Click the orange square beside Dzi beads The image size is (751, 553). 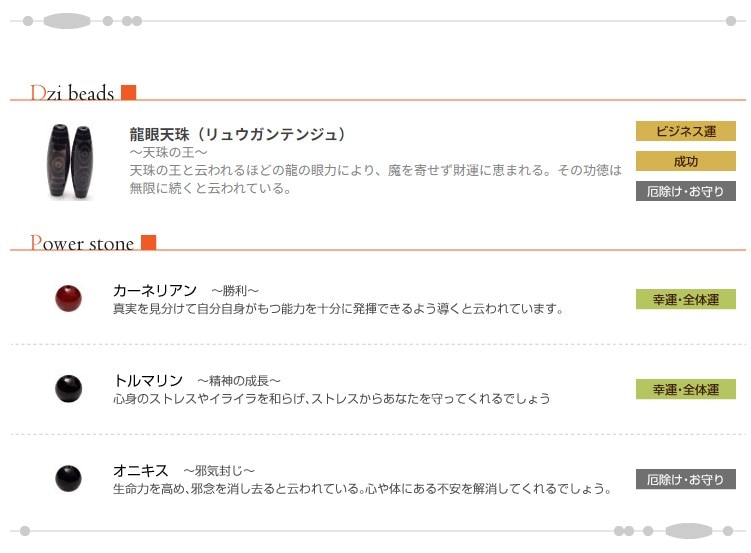(x=128, y=93)
